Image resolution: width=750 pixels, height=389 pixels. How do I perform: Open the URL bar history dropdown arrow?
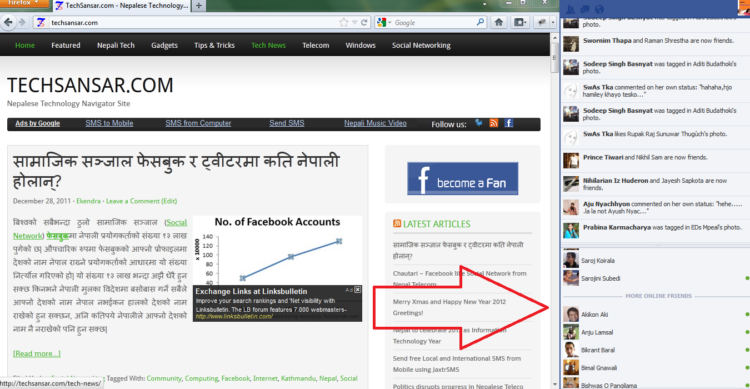tap(354, 22)
